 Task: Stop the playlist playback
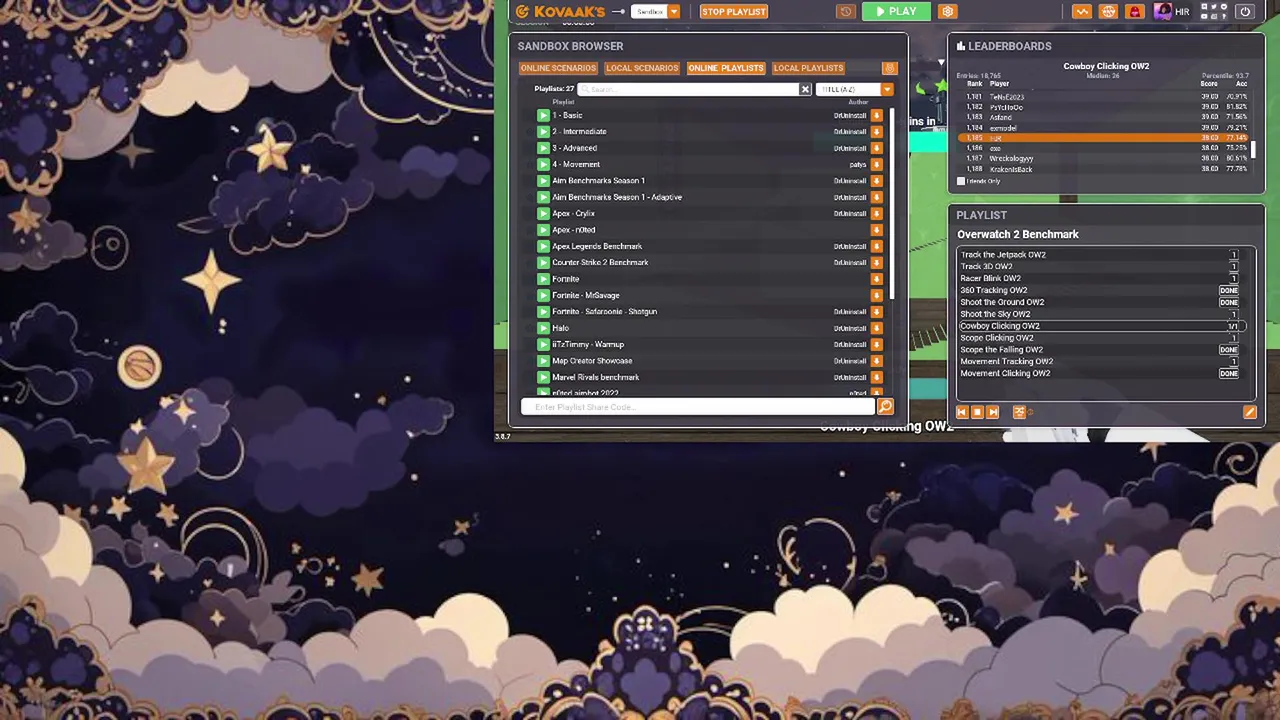977,412
